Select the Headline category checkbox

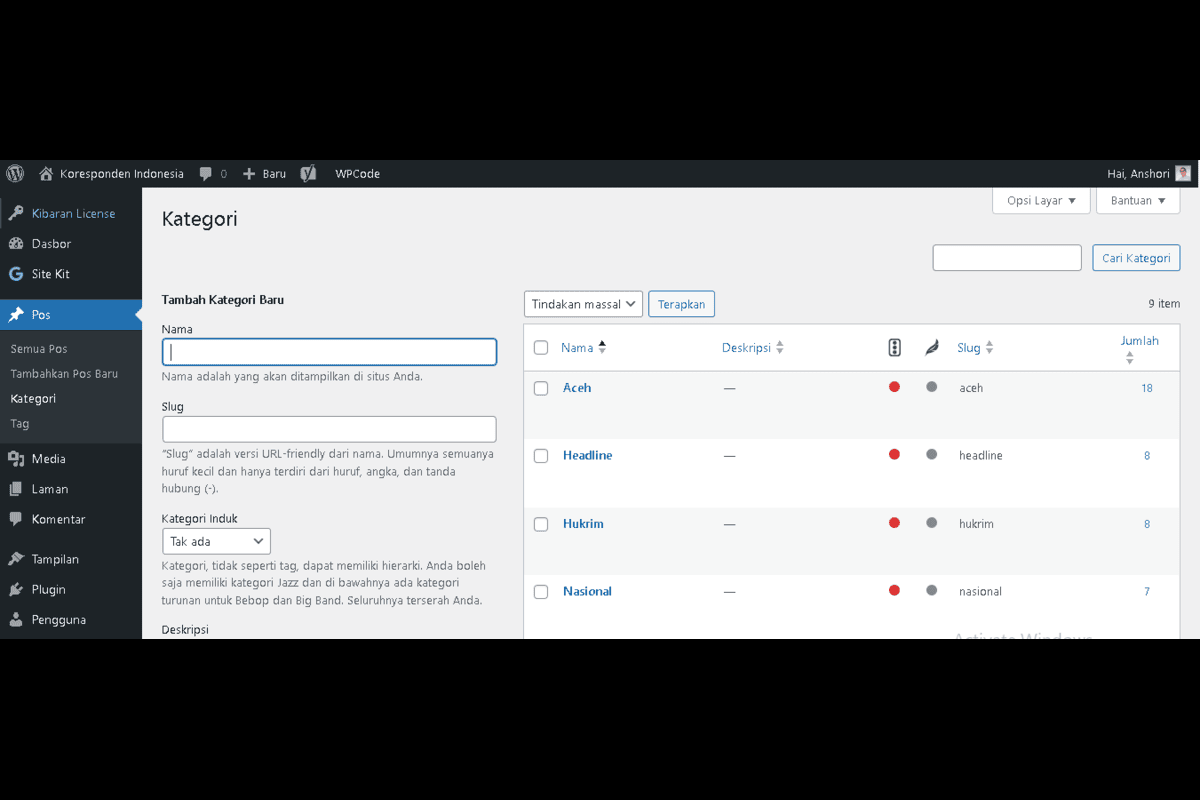click(541, 456)
